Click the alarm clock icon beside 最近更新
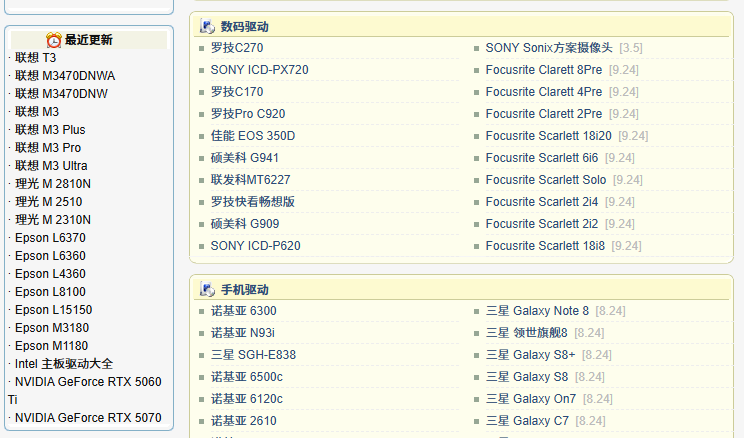 pyautogui.click(x=54, y=40)
